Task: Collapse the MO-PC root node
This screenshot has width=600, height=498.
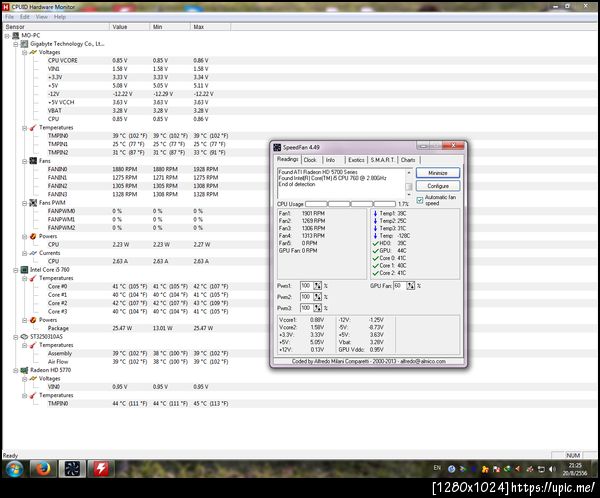Action: [7, 36]
